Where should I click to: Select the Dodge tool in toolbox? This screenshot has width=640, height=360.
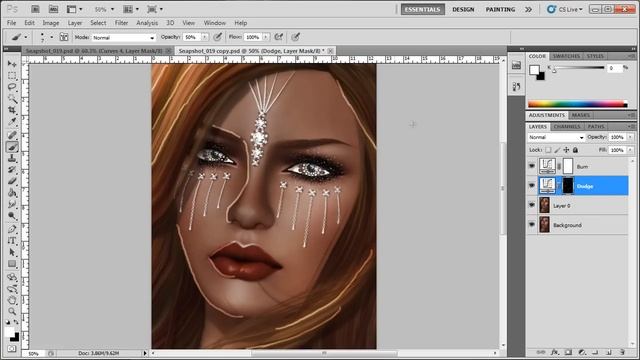(x=12, y=216)
